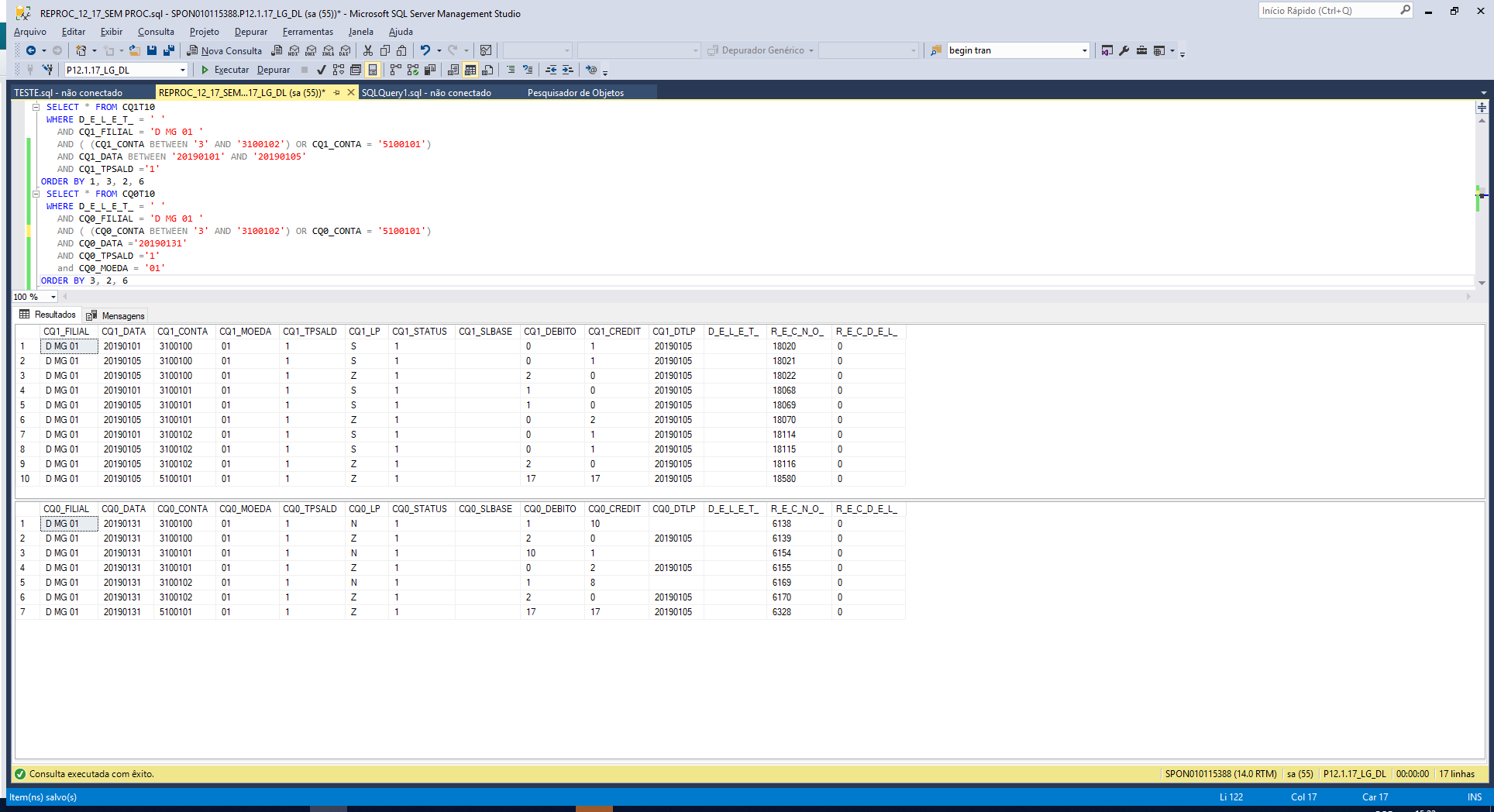
Task: Click the Nova Consulta button
Action: tap(224, 50)
